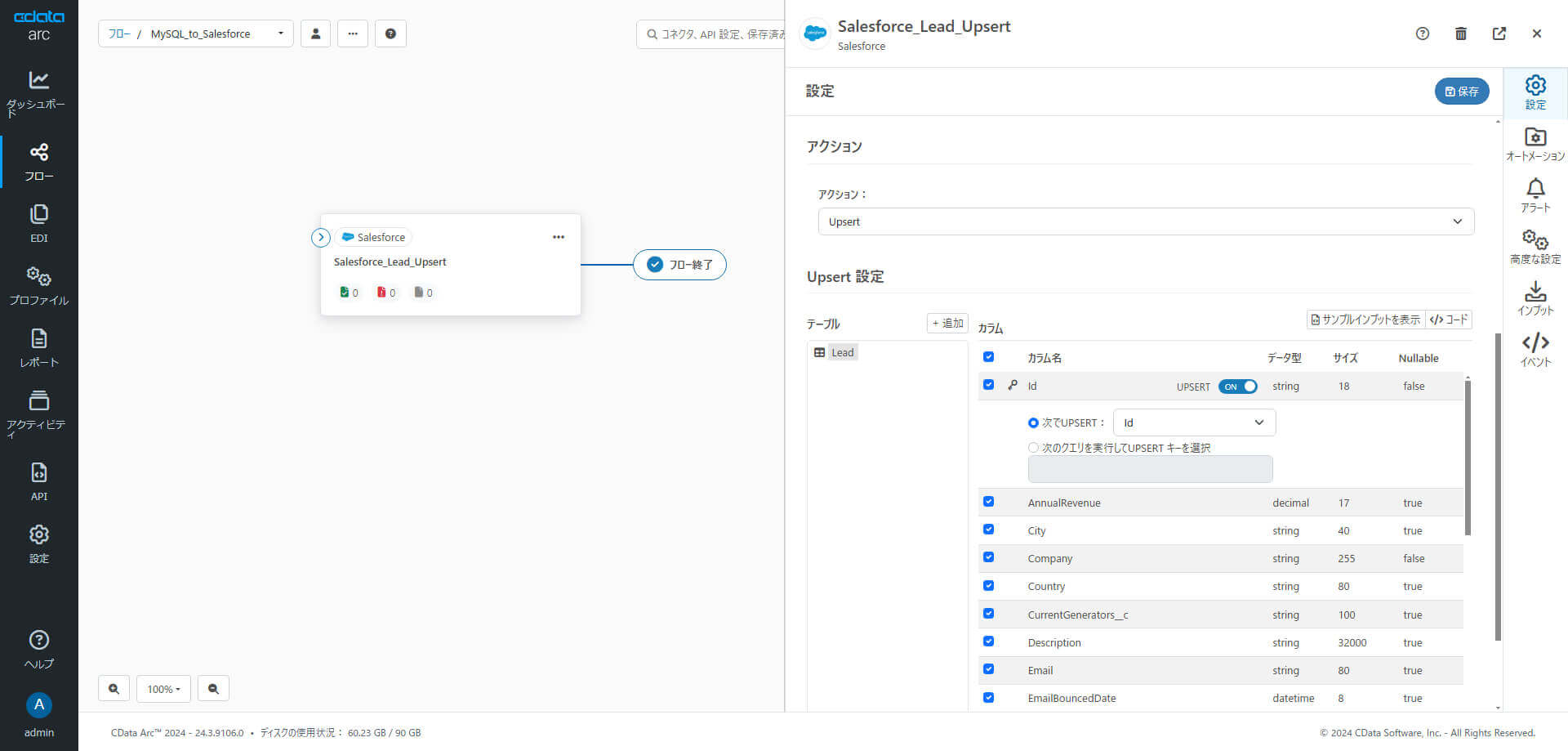Open the EDI section icon
The image size is (1568, 751).
(x=38, y=214)
